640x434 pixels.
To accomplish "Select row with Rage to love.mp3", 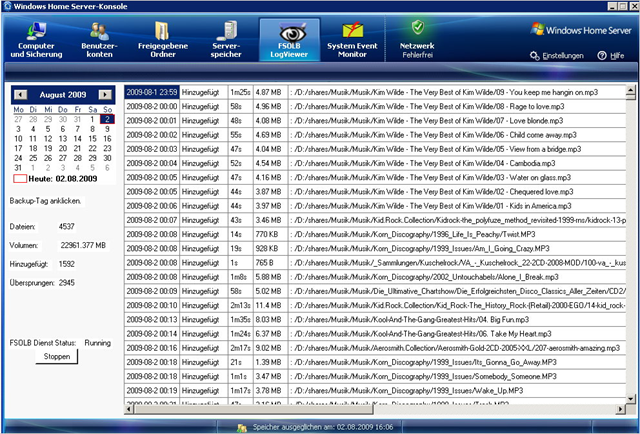I will pyautogui.click(x=375, y=107).
